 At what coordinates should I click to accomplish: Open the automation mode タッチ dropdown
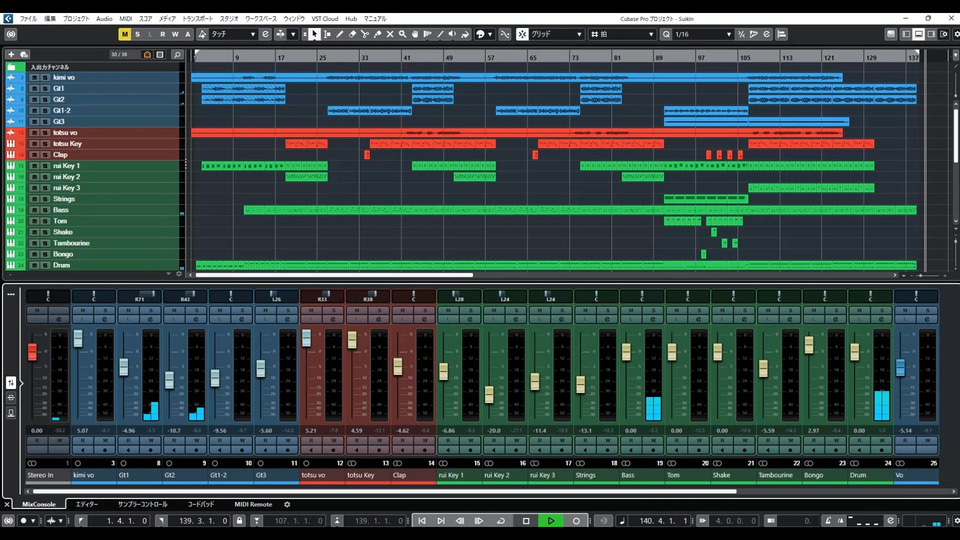click(x=232, y=34)
